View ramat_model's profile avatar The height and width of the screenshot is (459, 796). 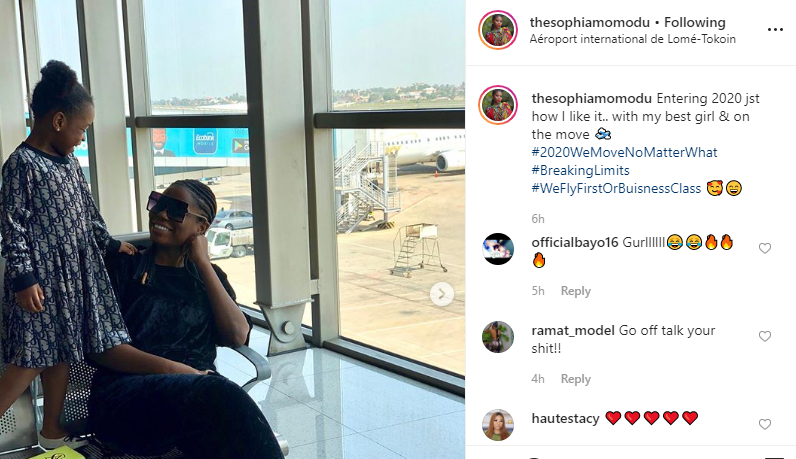(x=498, y=337)
